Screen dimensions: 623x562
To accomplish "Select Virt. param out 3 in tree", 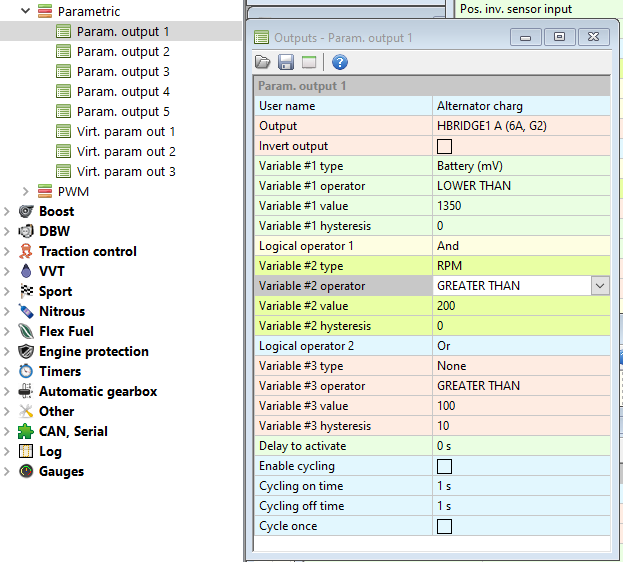I will tap(126, 171).
